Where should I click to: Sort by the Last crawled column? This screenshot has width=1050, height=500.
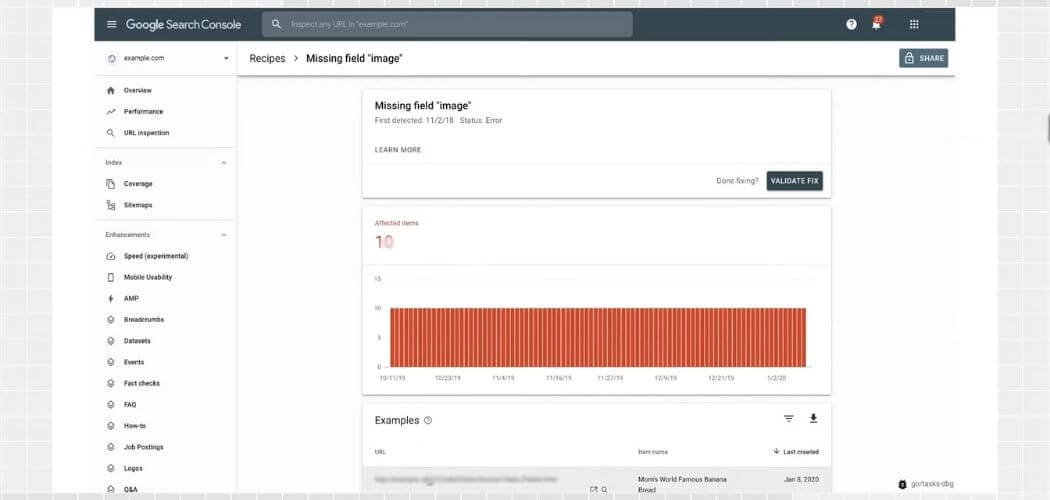[x=796, y=452]
